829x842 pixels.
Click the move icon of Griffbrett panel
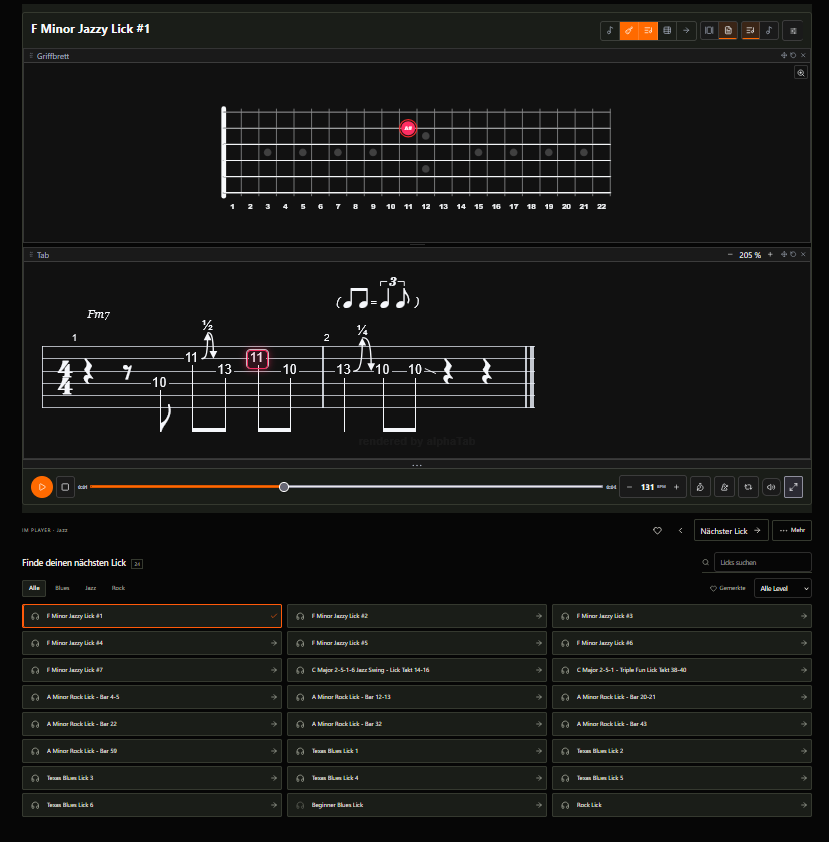pyautogui.click(x=784, y=55)
